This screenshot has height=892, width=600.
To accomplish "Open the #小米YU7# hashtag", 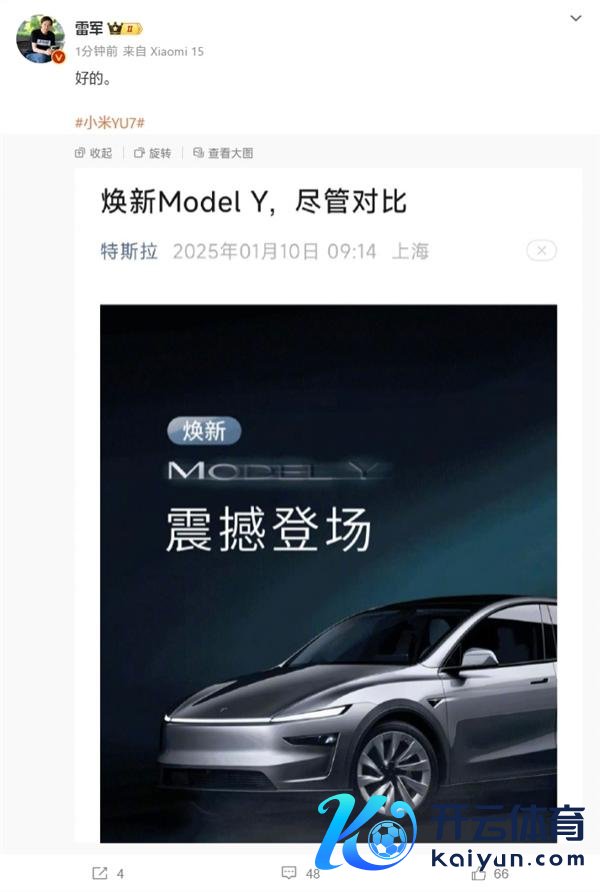I will (x=110, y=122).
